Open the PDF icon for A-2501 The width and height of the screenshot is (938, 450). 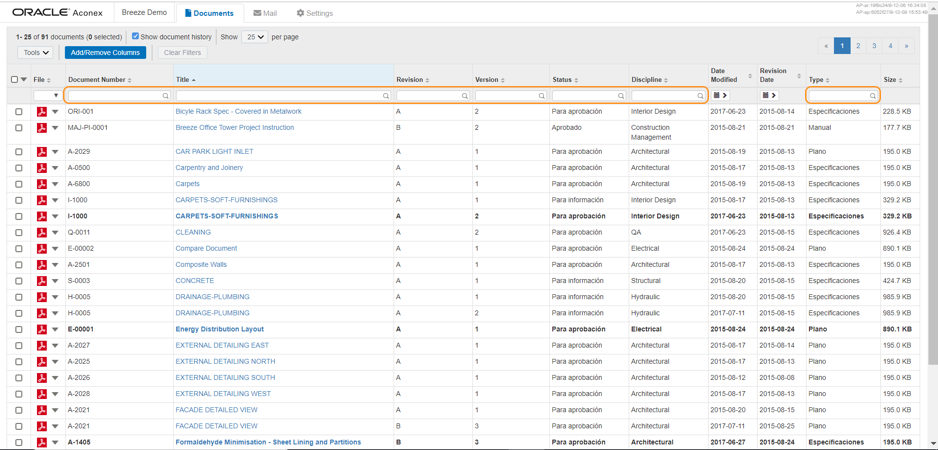tap(42, 265)
